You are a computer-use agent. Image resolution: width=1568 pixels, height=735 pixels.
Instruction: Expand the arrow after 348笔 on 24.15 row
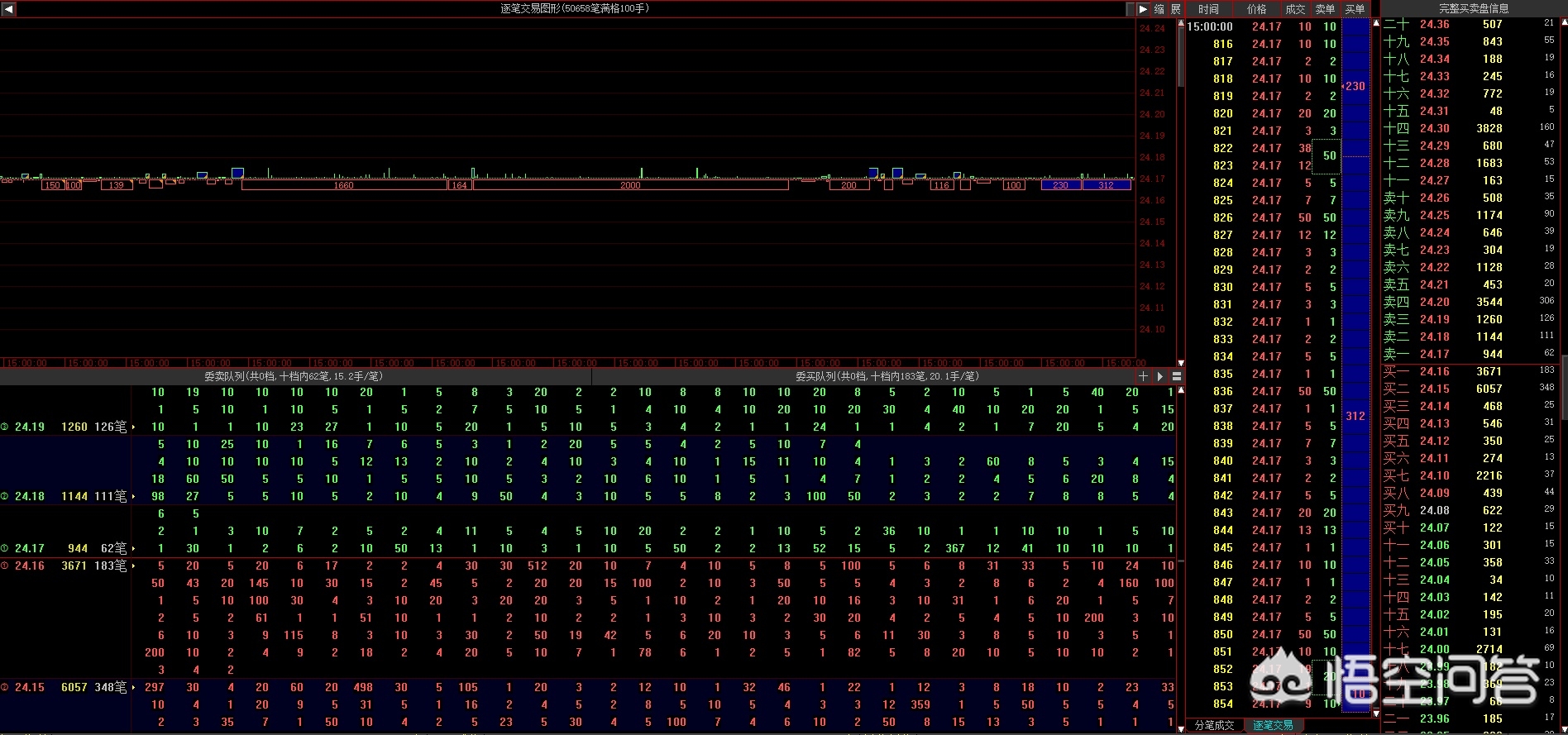133,688
